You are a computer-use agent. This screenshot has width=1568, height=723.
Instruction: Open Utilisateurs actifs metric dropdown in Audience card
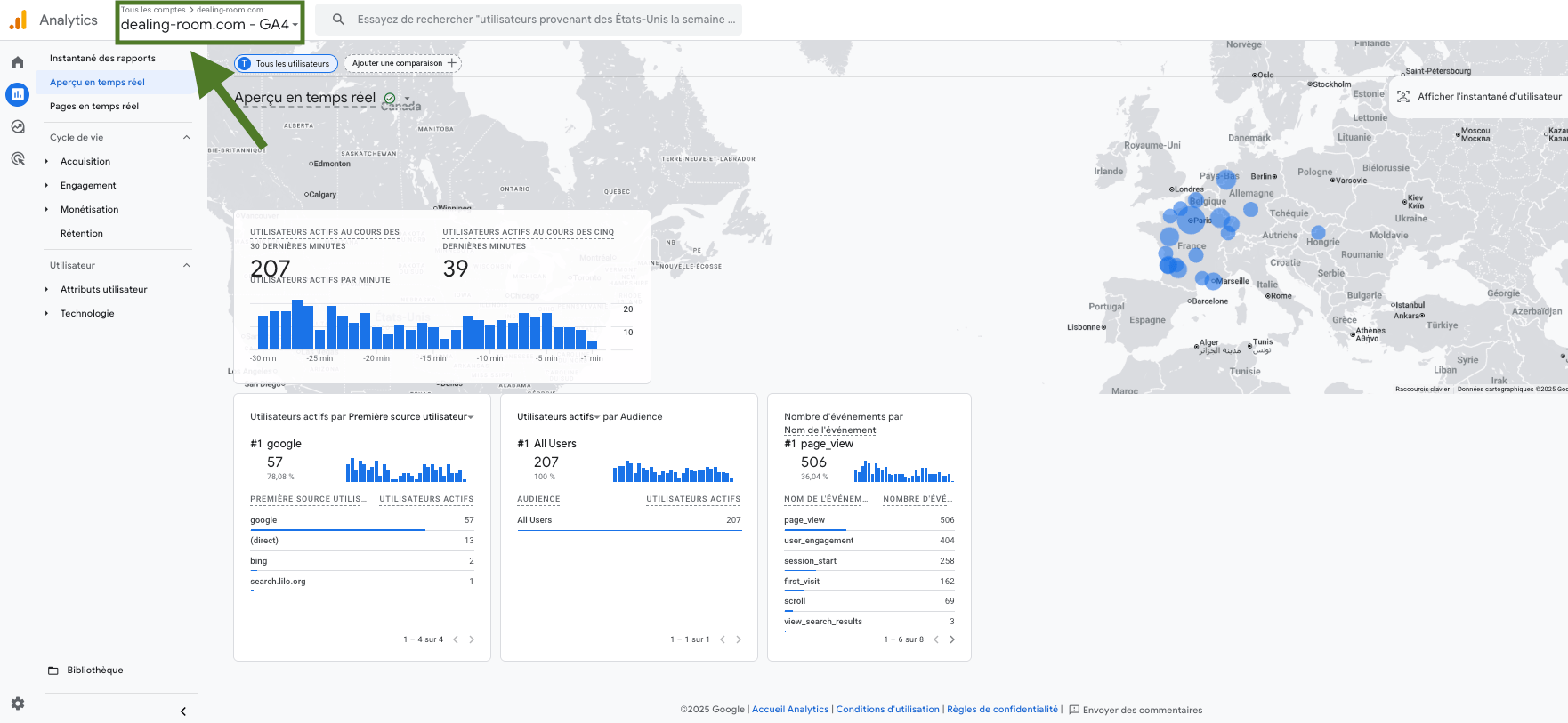(558, 416)
